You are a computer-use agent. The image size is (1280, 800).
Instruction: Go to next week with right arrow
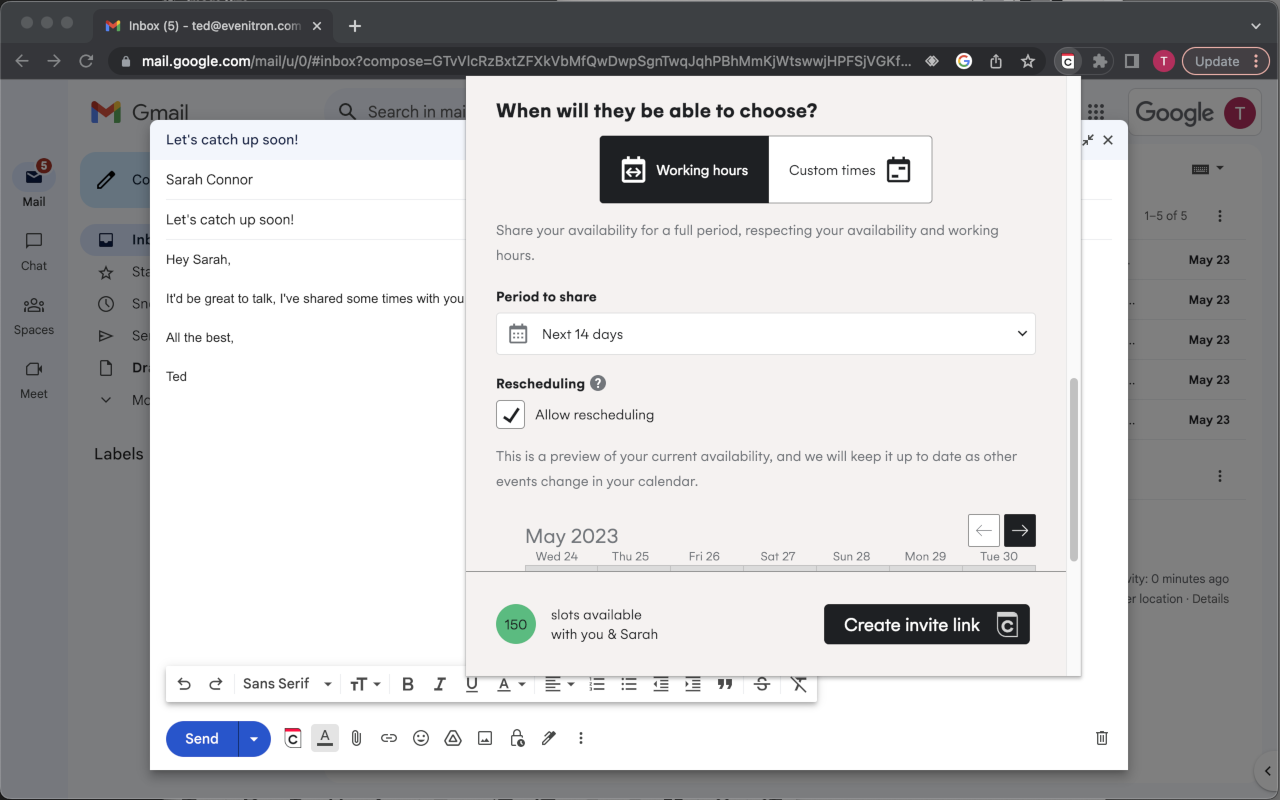tap(1020, 530)
